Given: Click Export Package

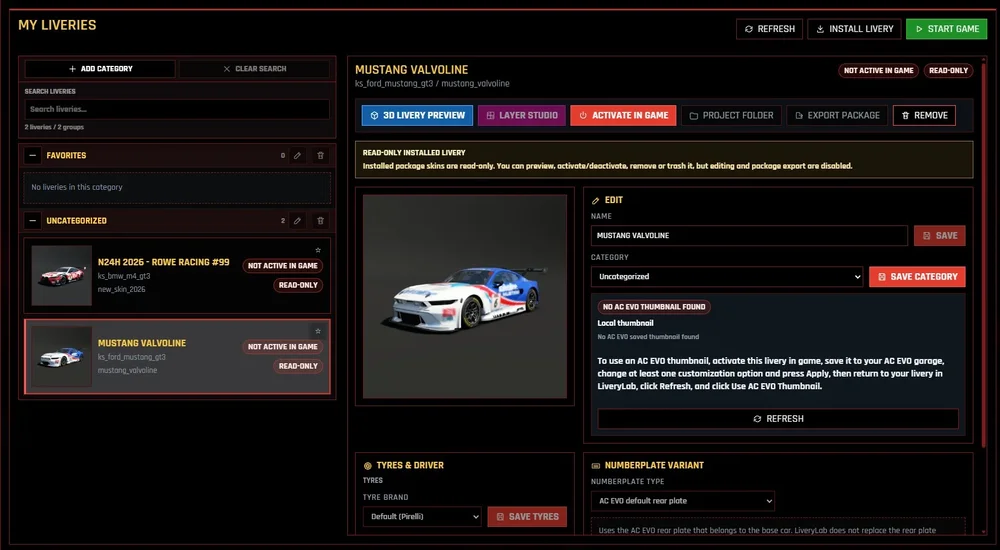Looking at the screenshot, I should (x=837, y=115).
